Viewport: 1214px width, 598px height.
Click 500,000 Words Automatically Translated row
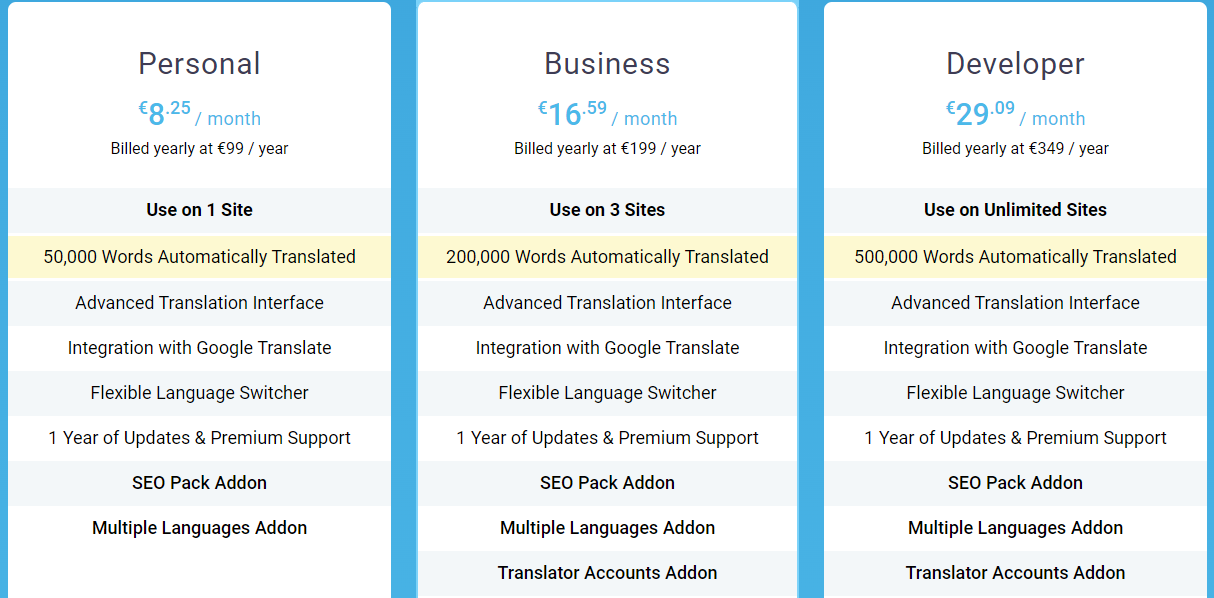[1015, 257]
